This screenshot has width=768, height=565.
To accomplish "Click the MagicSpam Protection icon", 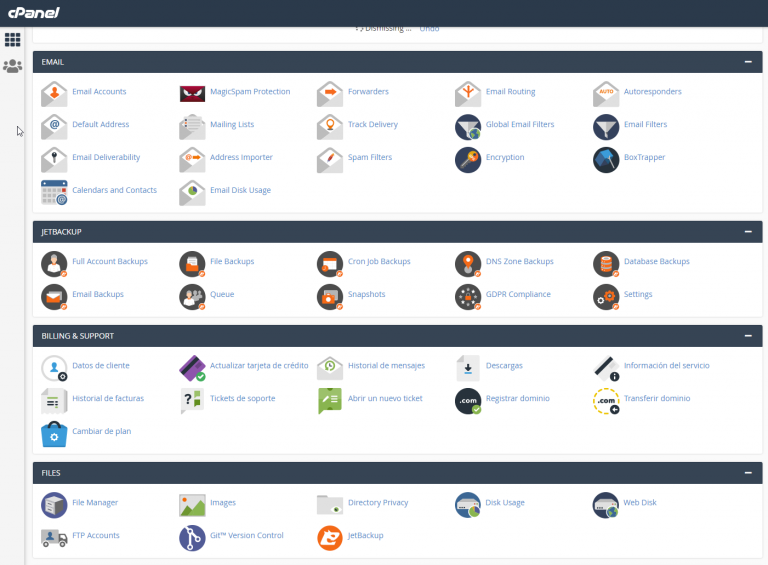I will coord(192,93).
